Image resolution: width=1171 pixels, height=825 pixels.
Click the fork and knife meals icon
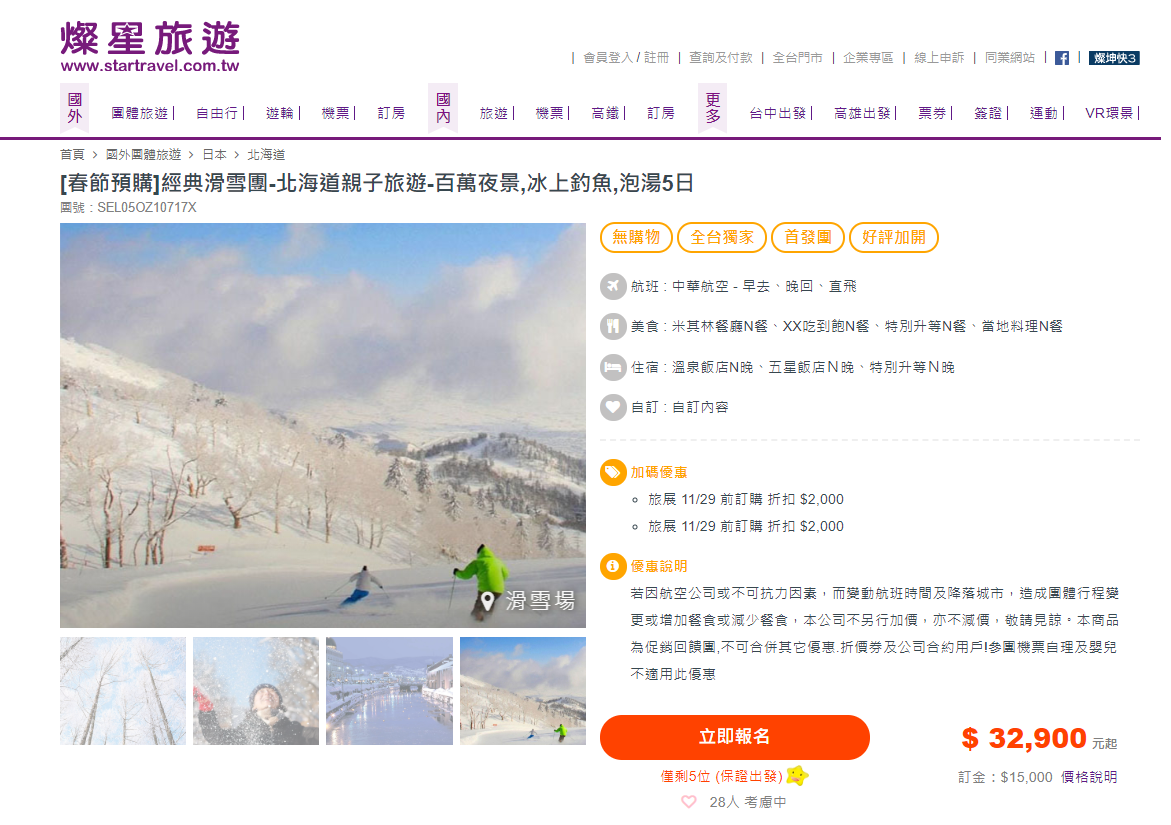tap(612, 326)
